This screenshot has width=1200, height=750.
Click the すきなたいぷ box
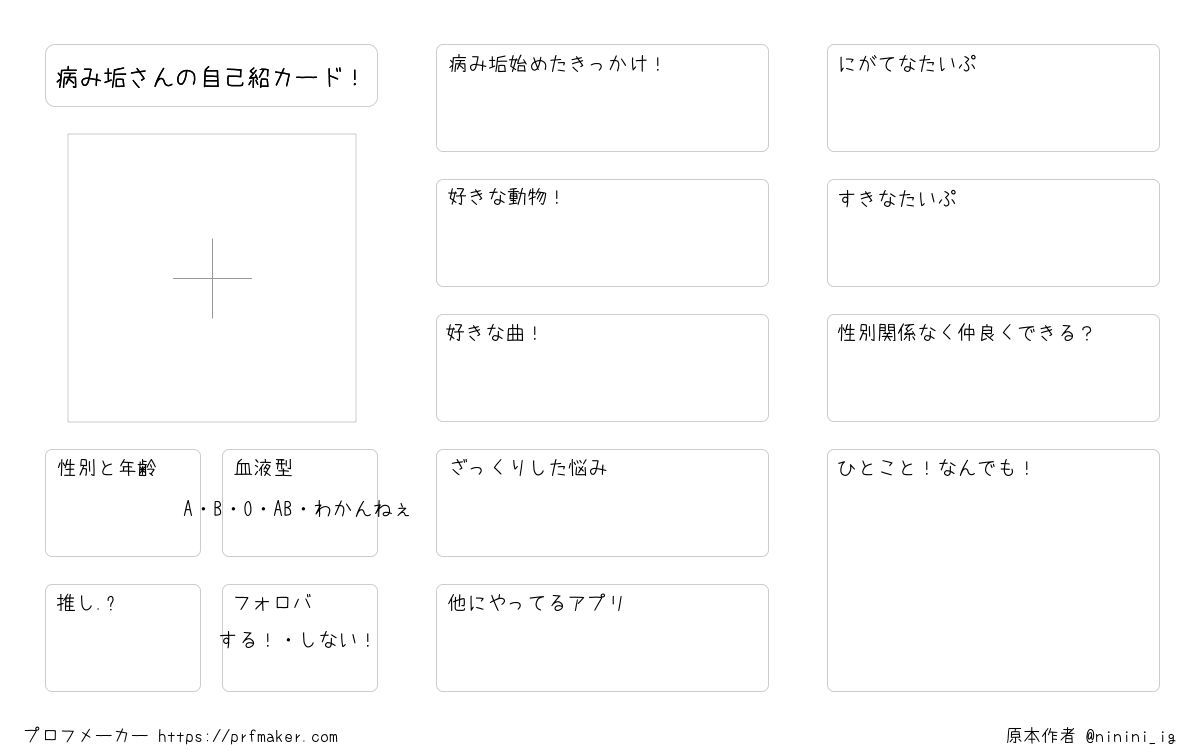click(993, 233)
